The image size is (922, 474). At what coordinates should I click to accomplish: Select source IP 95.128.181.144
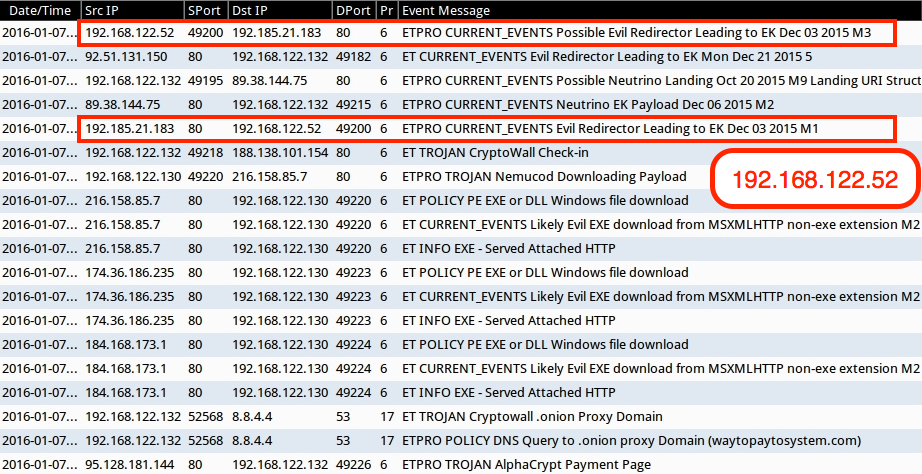[x=130, y=465]
